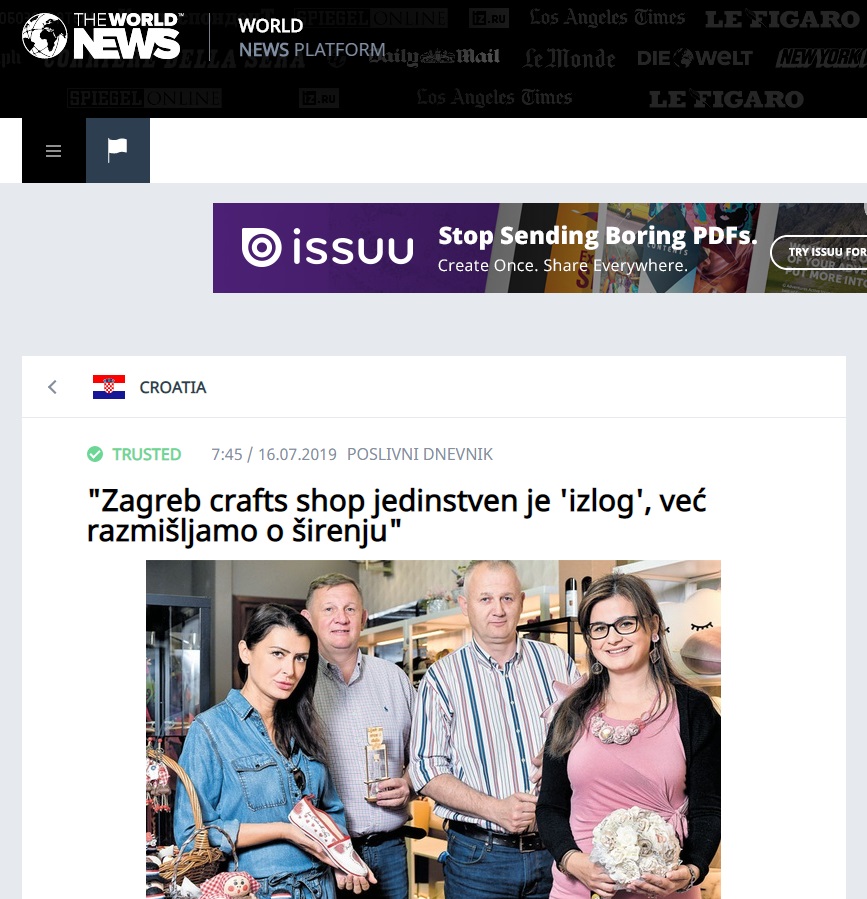Click the Croatian flag icon
The image size is (867, 899).
pos(109,387)
